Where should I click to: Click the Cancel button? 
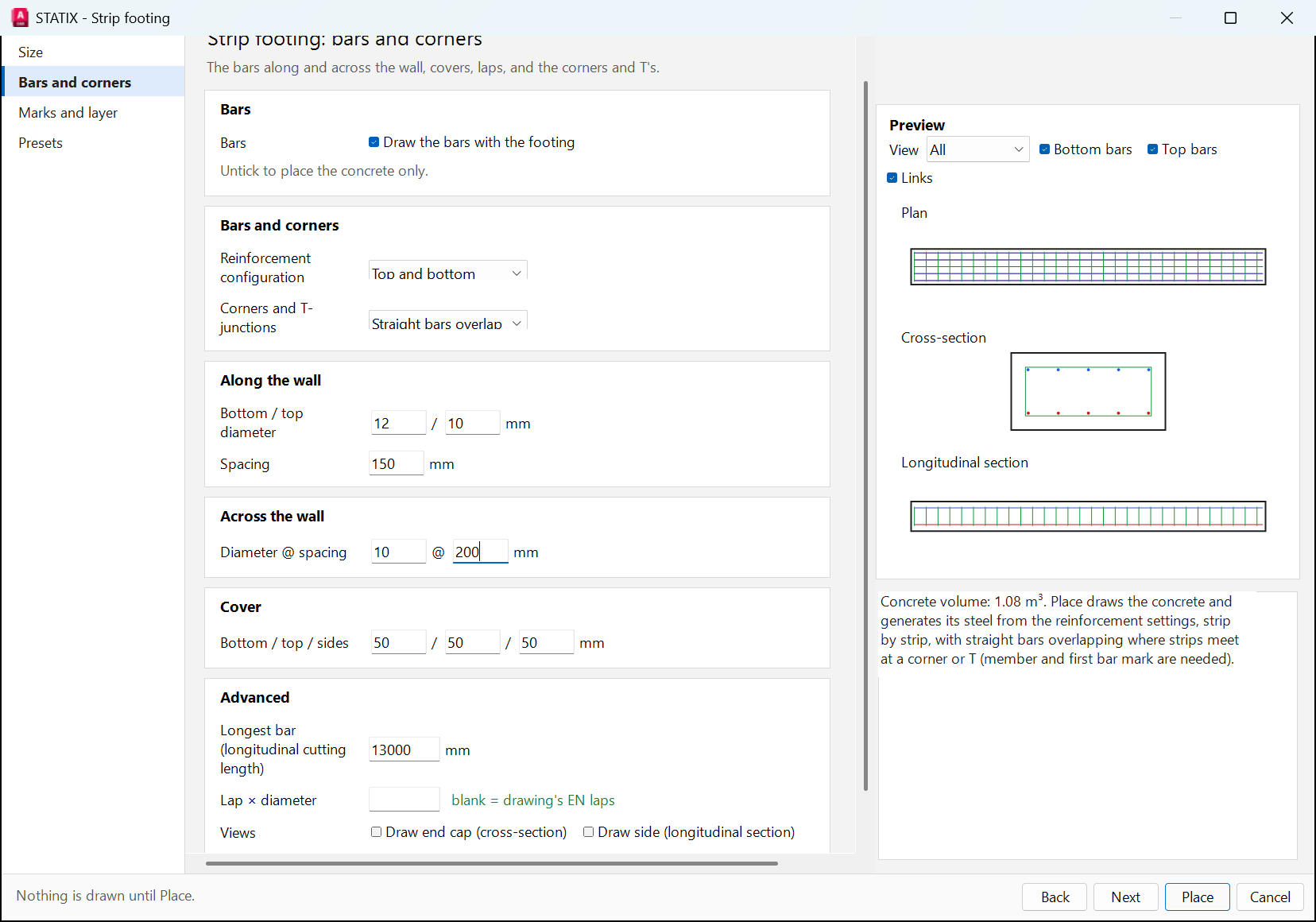[x=1270, y=897]
